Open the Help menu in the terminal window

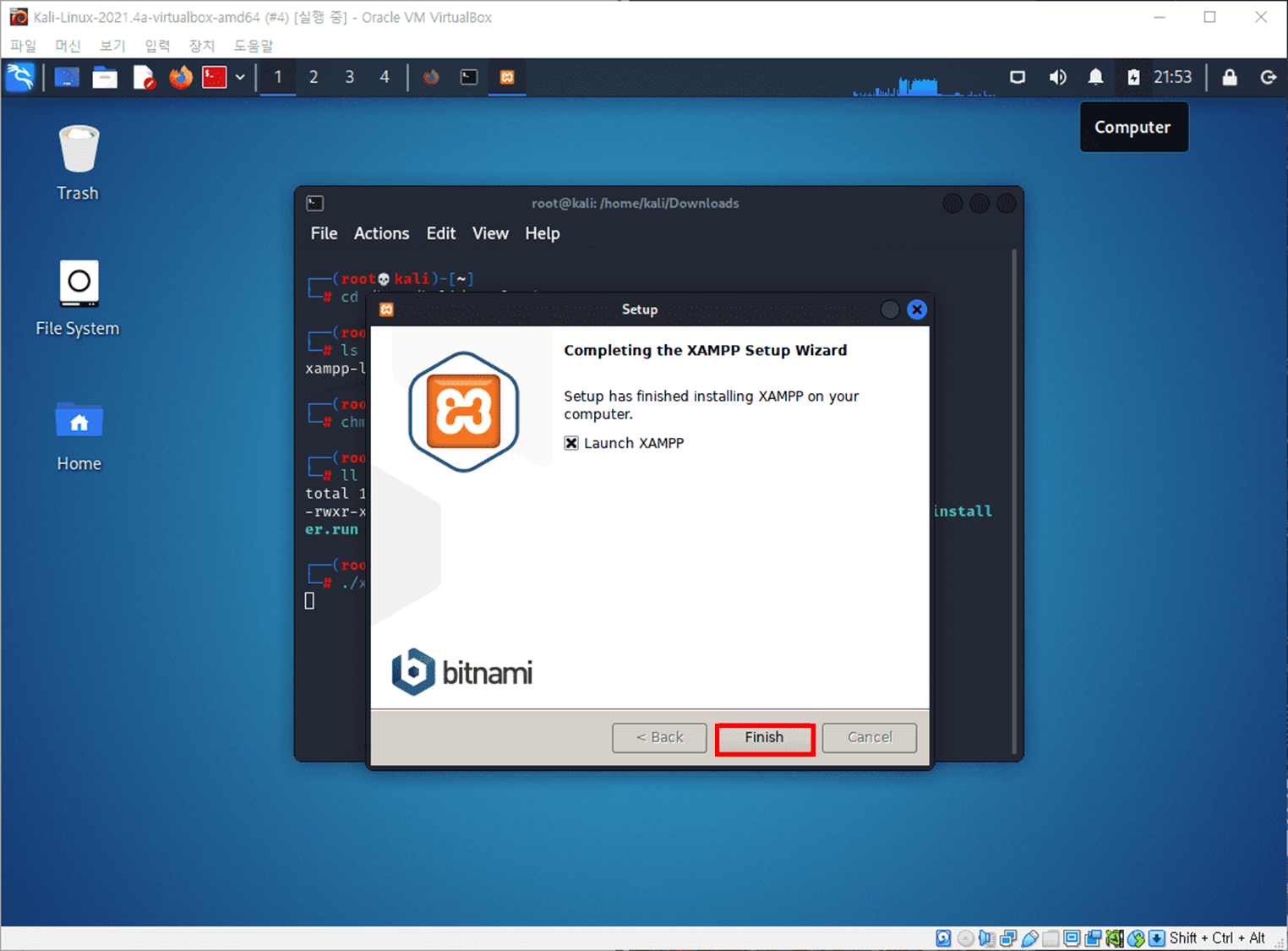(542, 233)
